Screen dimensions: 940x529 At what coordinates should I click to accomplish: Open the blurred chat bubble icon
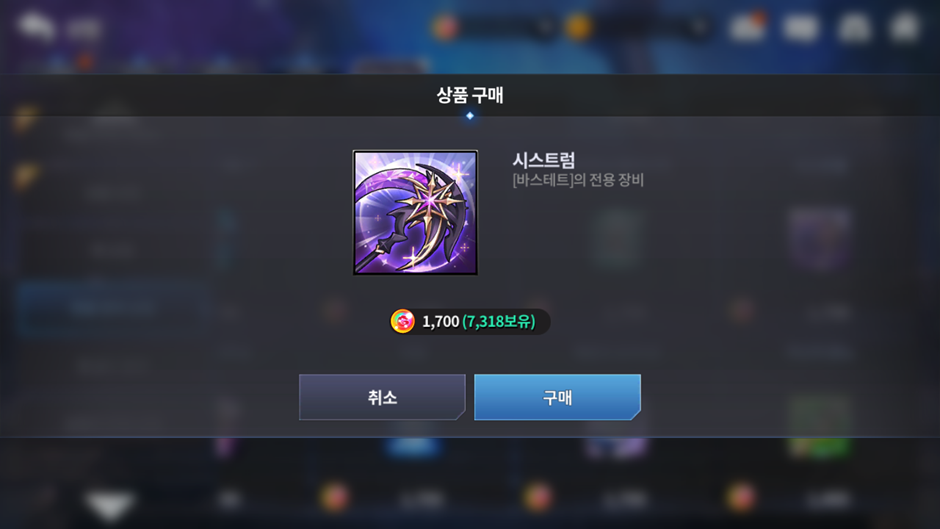[x=36, y=27]
